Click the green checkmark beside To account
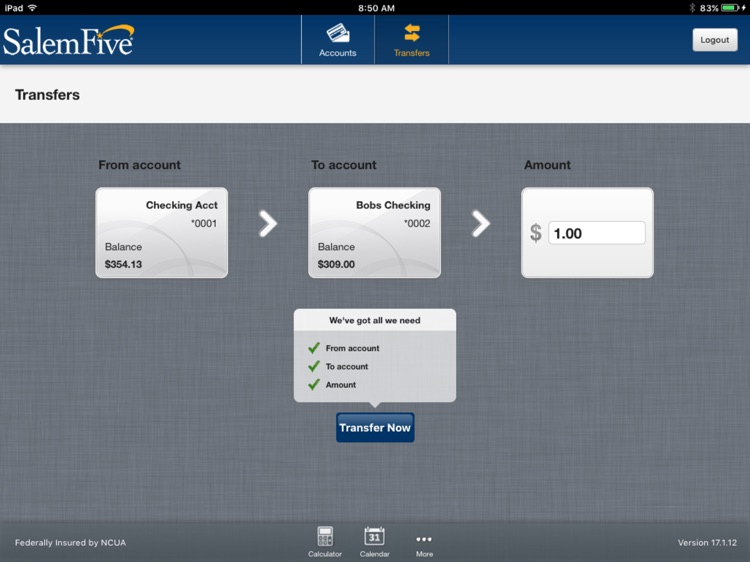 coord(314,366)
